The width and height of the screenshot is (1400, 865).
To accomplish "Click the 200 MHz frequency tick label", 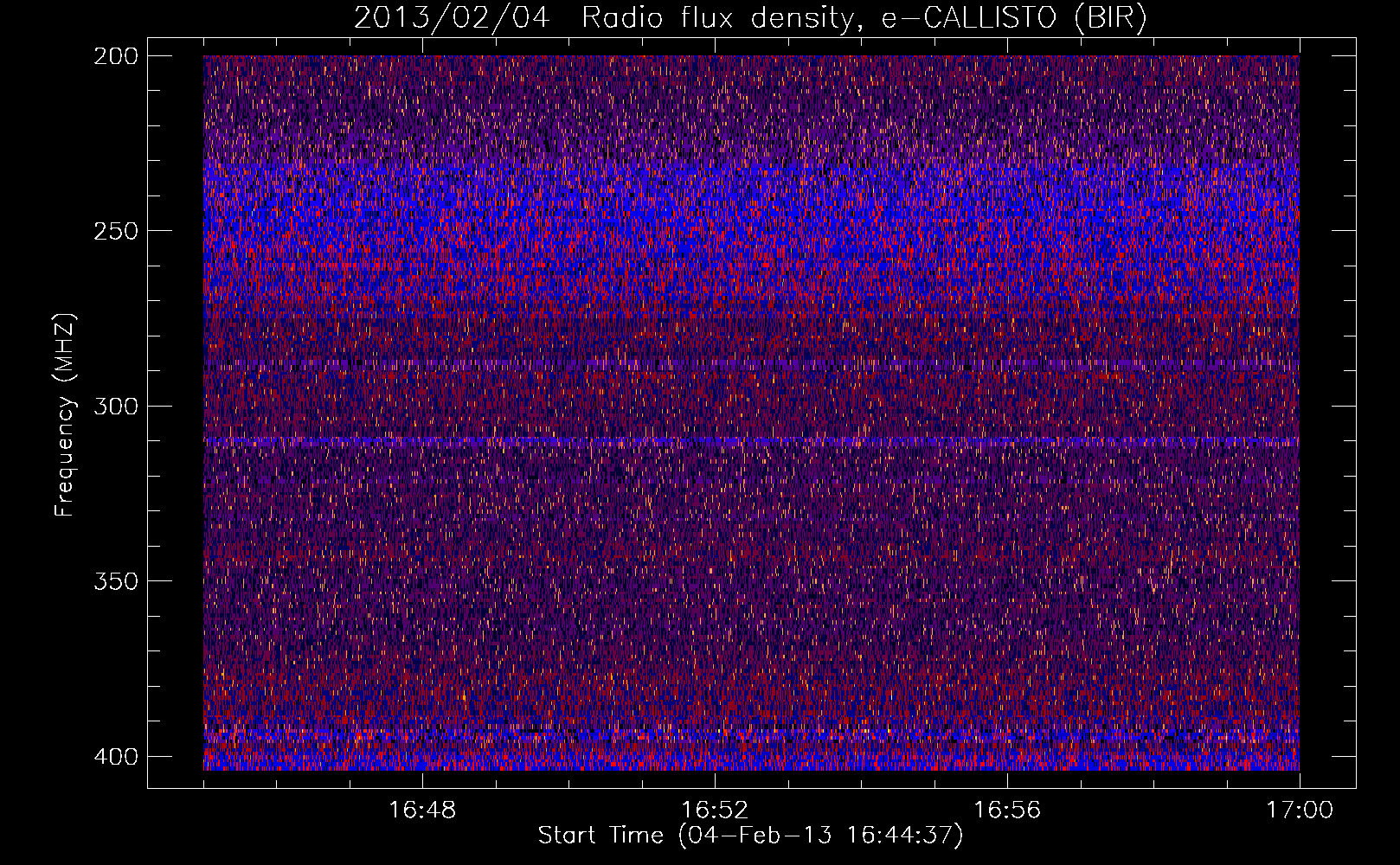I will coord(115,56).
